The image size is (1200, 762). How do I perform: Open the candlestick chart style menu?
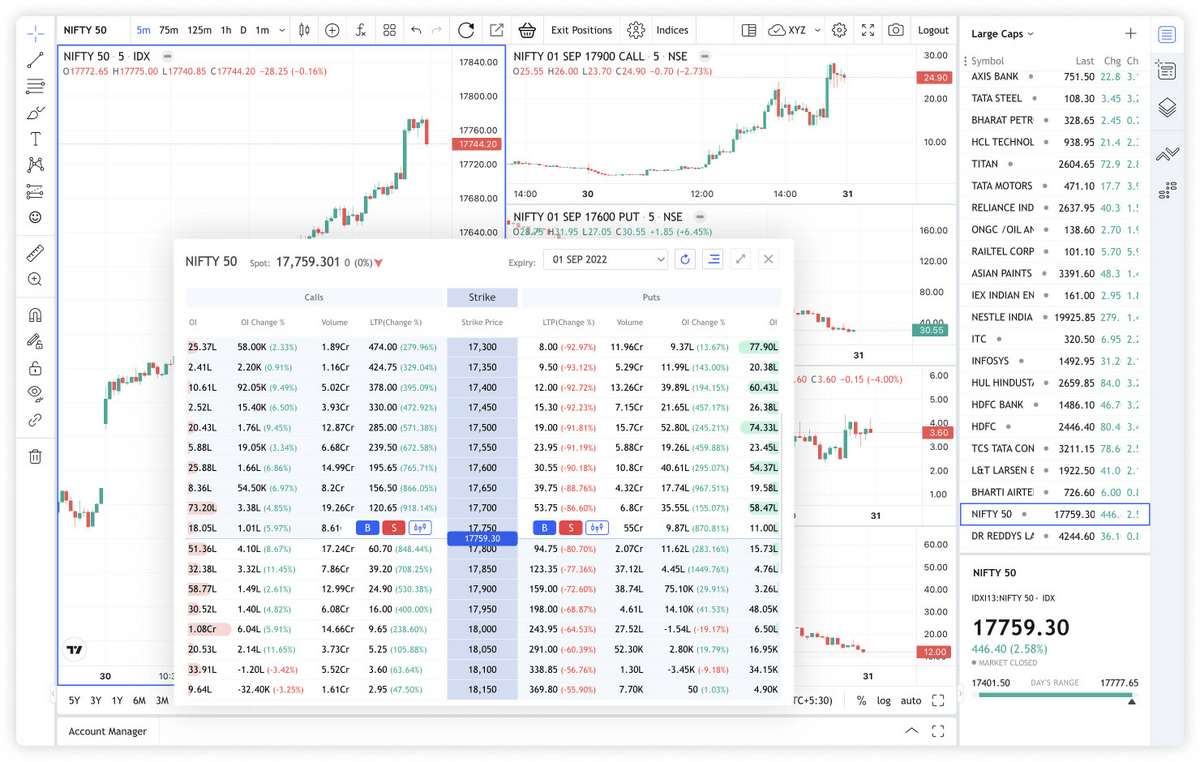coord(305,30)
